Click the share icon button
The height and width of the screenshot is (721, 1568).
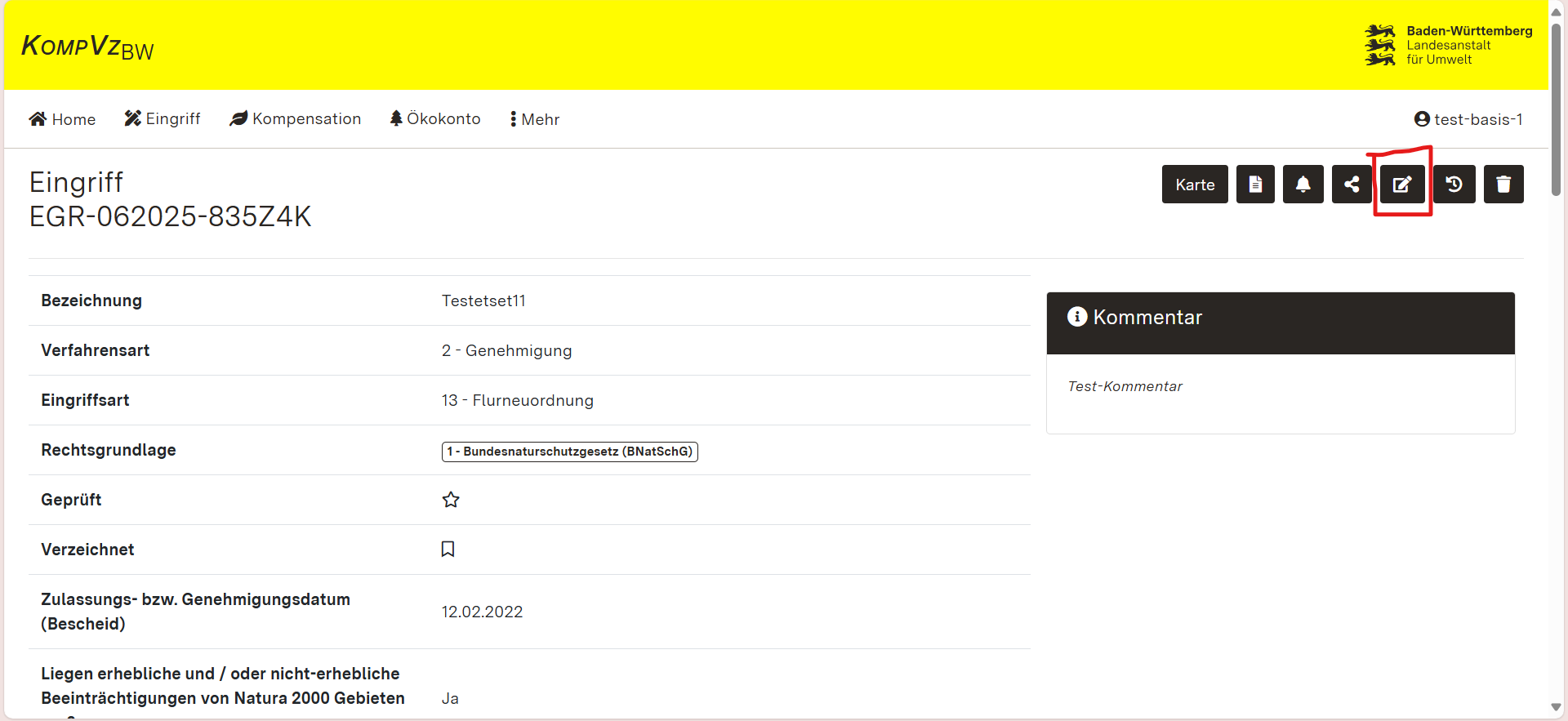click(x=1352, y=185)
